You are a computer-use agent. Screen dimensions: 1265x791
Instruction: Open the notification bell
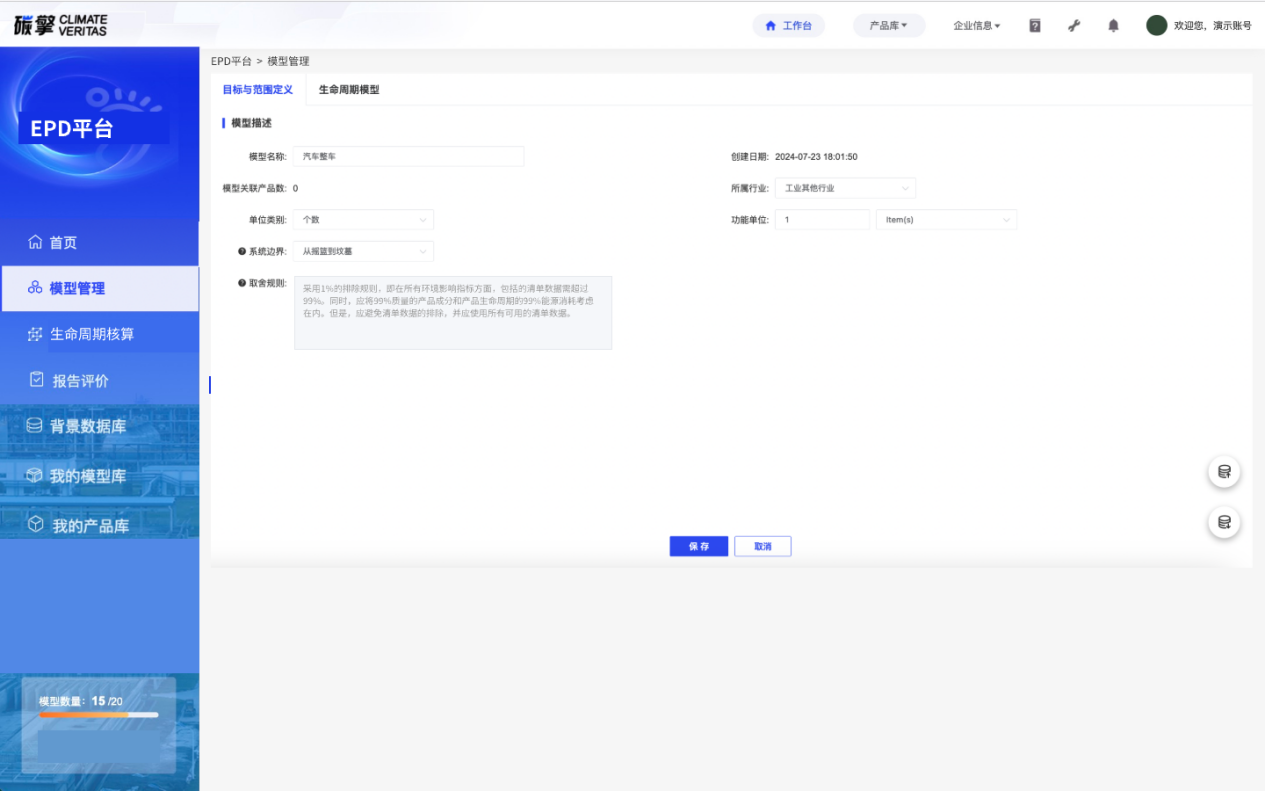tap(1113, 26)
